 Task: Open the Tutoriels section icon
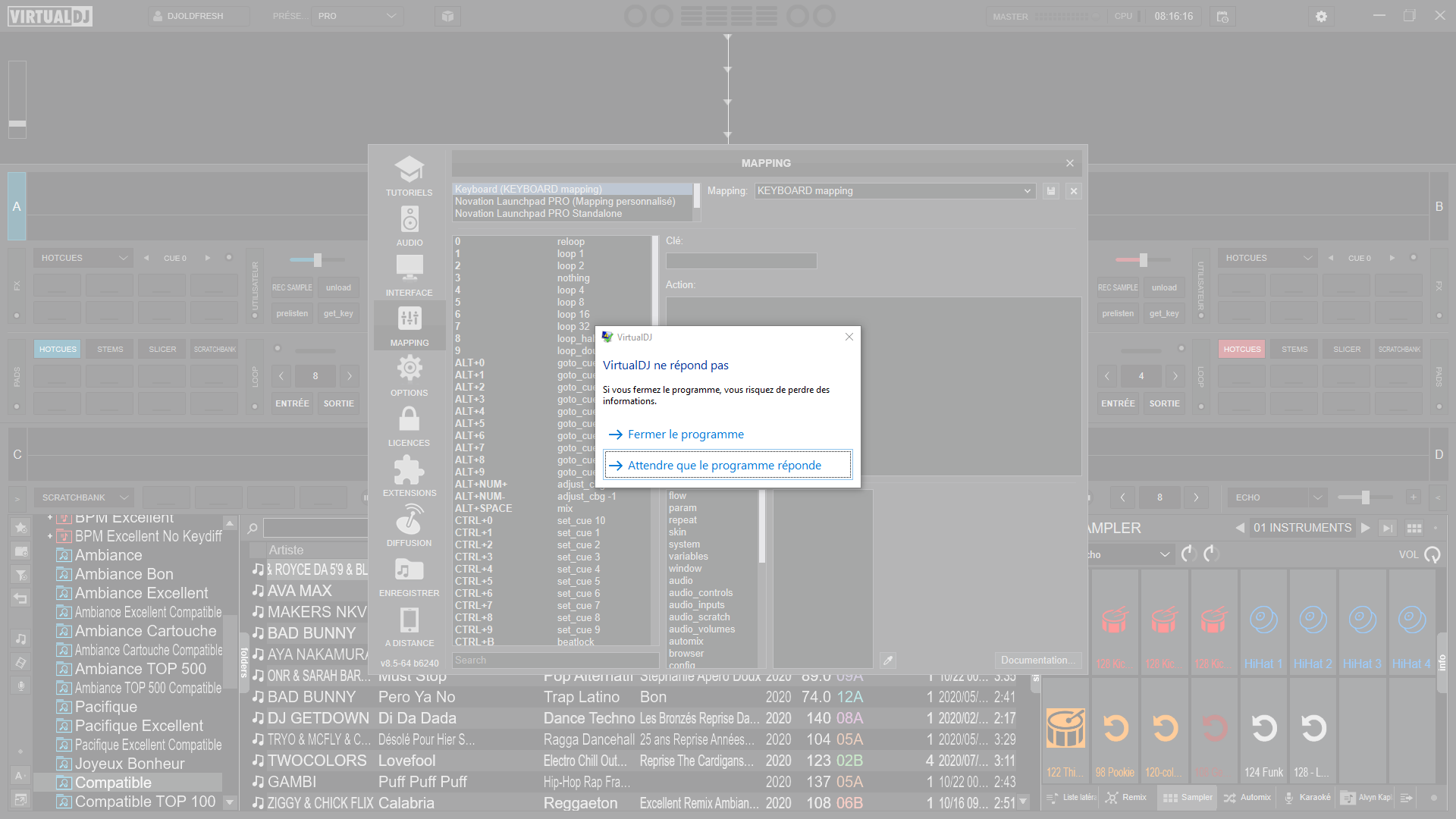click(x=409, y=169)
